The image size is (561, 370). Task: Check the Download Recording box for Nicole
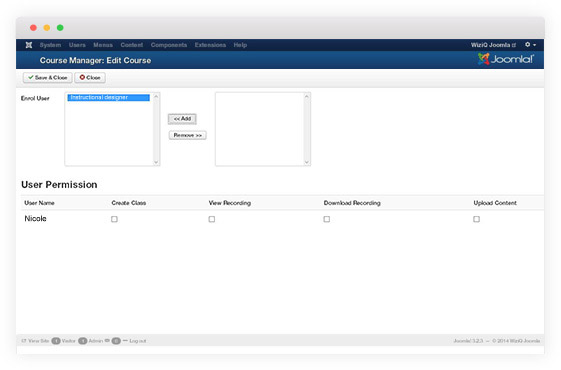327,219
